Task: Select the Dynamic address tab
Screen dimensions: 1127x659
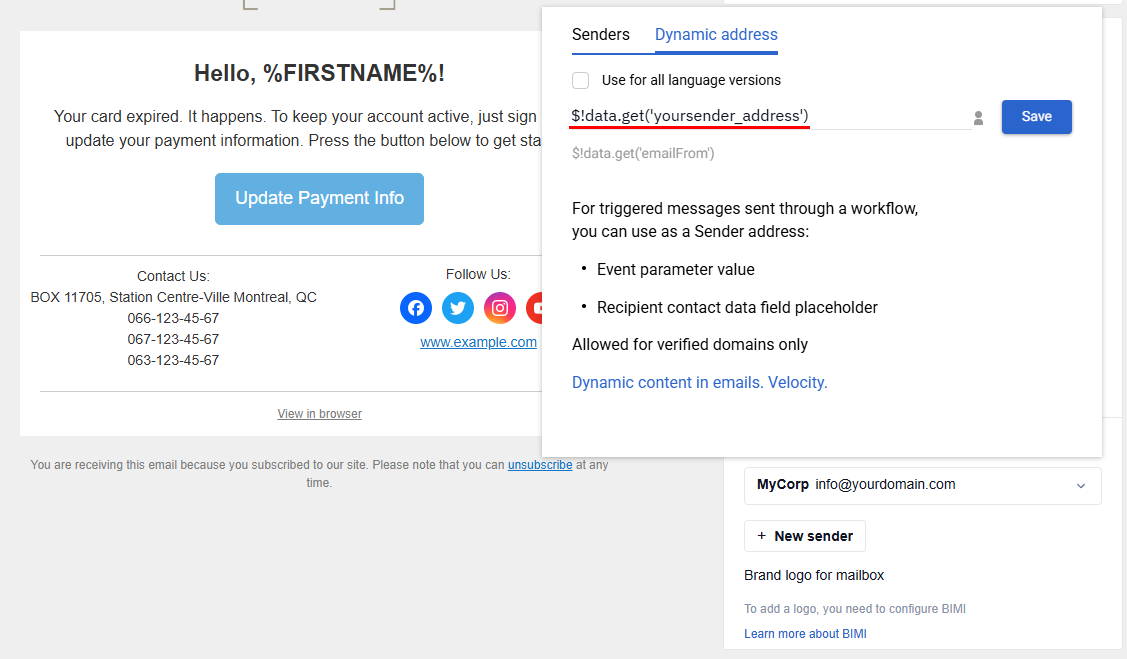Action: point(716,34)
